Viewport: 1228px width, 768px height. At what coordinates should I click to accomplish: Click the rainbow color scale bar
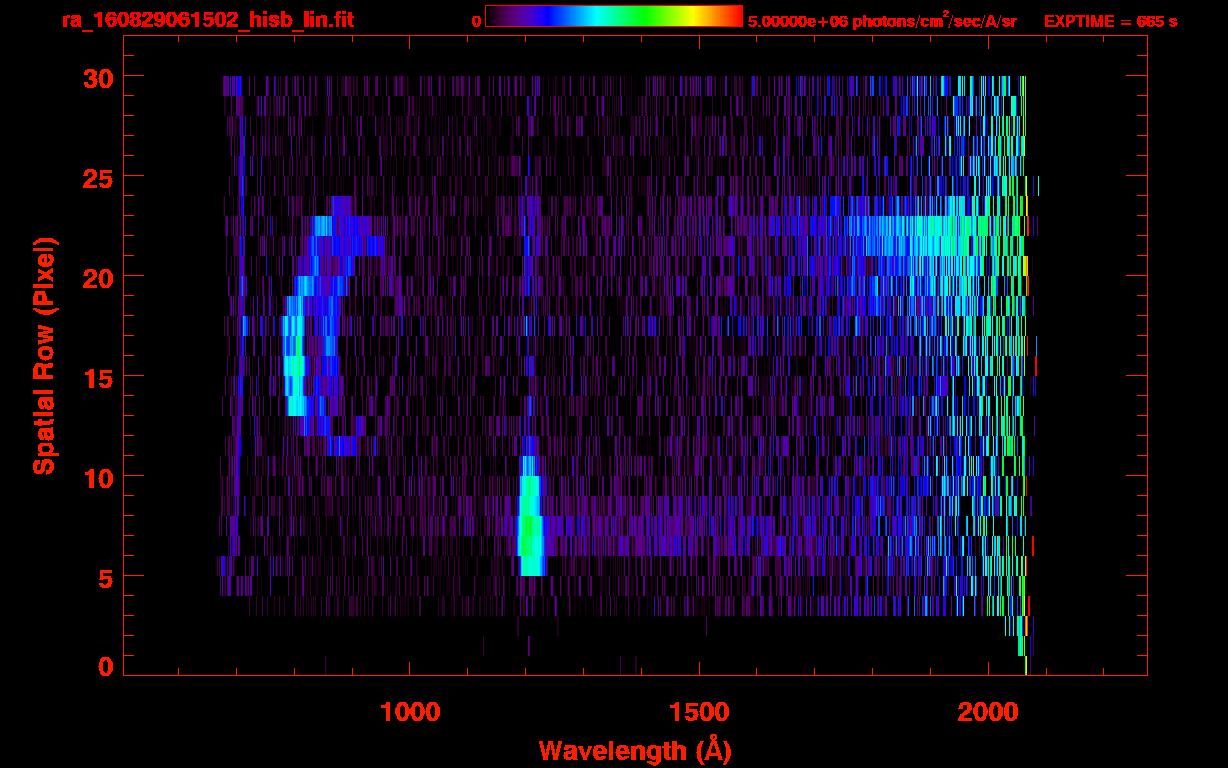(614, 16)
